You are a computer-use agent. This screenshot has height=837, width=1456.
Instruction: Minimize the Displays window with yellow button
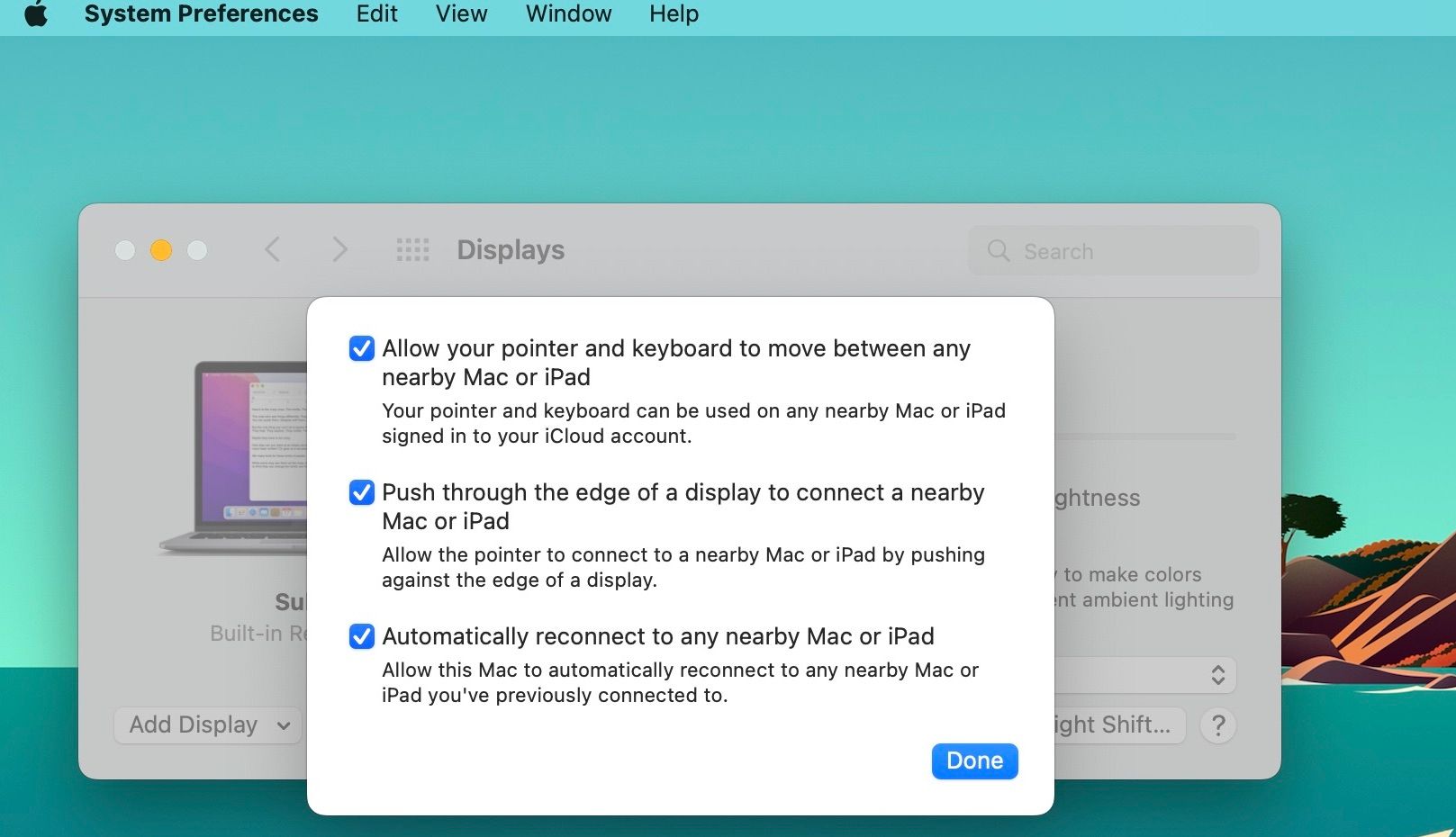[x=161, y=250]
